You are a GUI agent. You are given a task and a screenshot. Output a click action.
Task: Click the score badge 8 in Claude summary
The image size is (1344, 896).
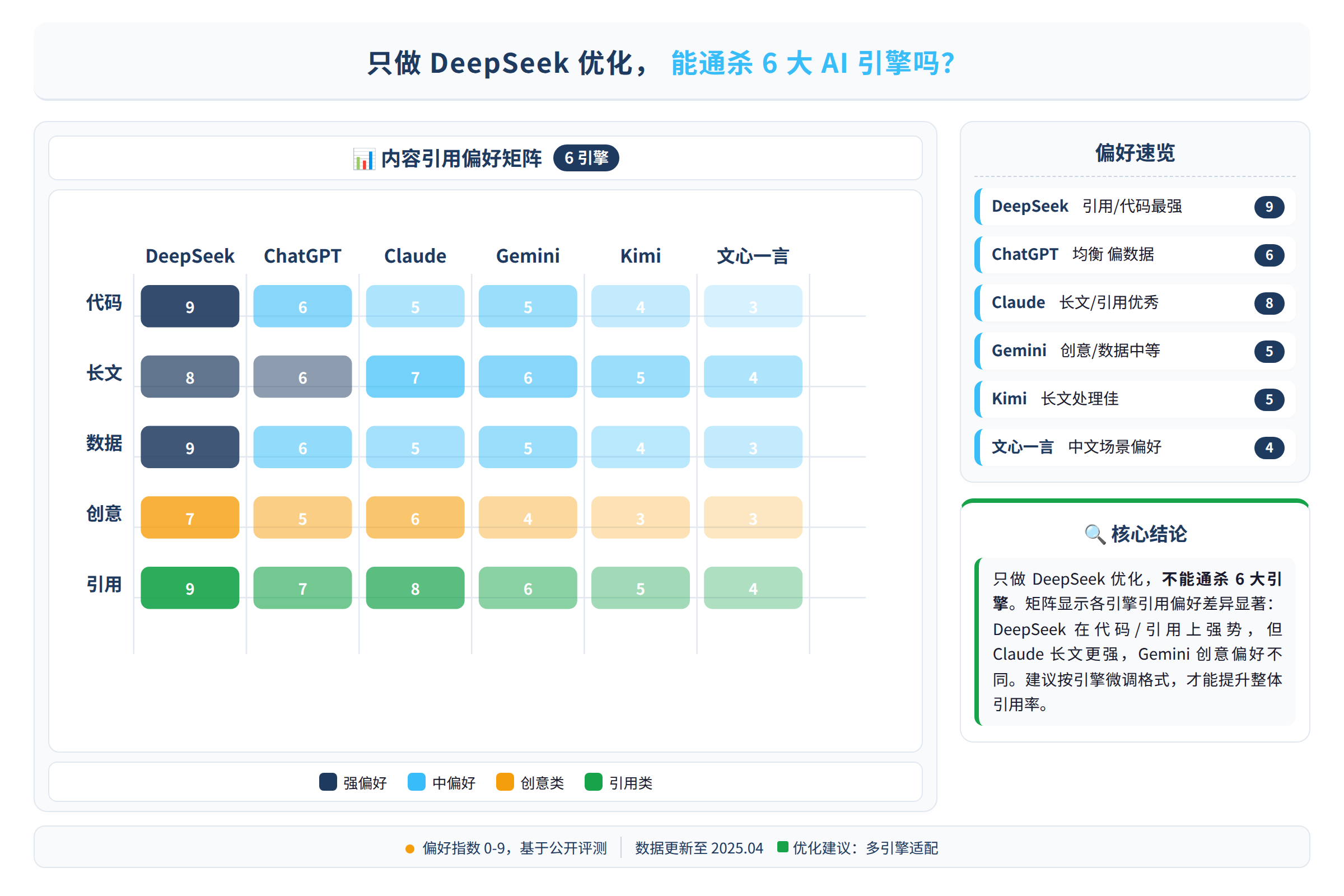[1268, 304]
